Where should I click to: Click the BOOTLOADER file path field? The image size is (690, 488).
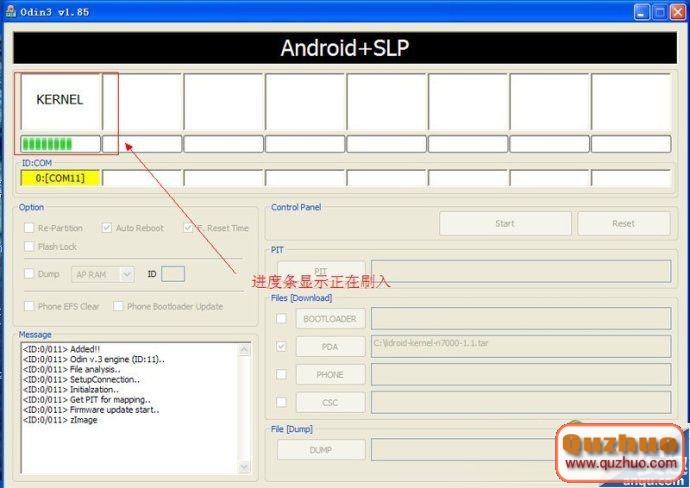point(521,318)
